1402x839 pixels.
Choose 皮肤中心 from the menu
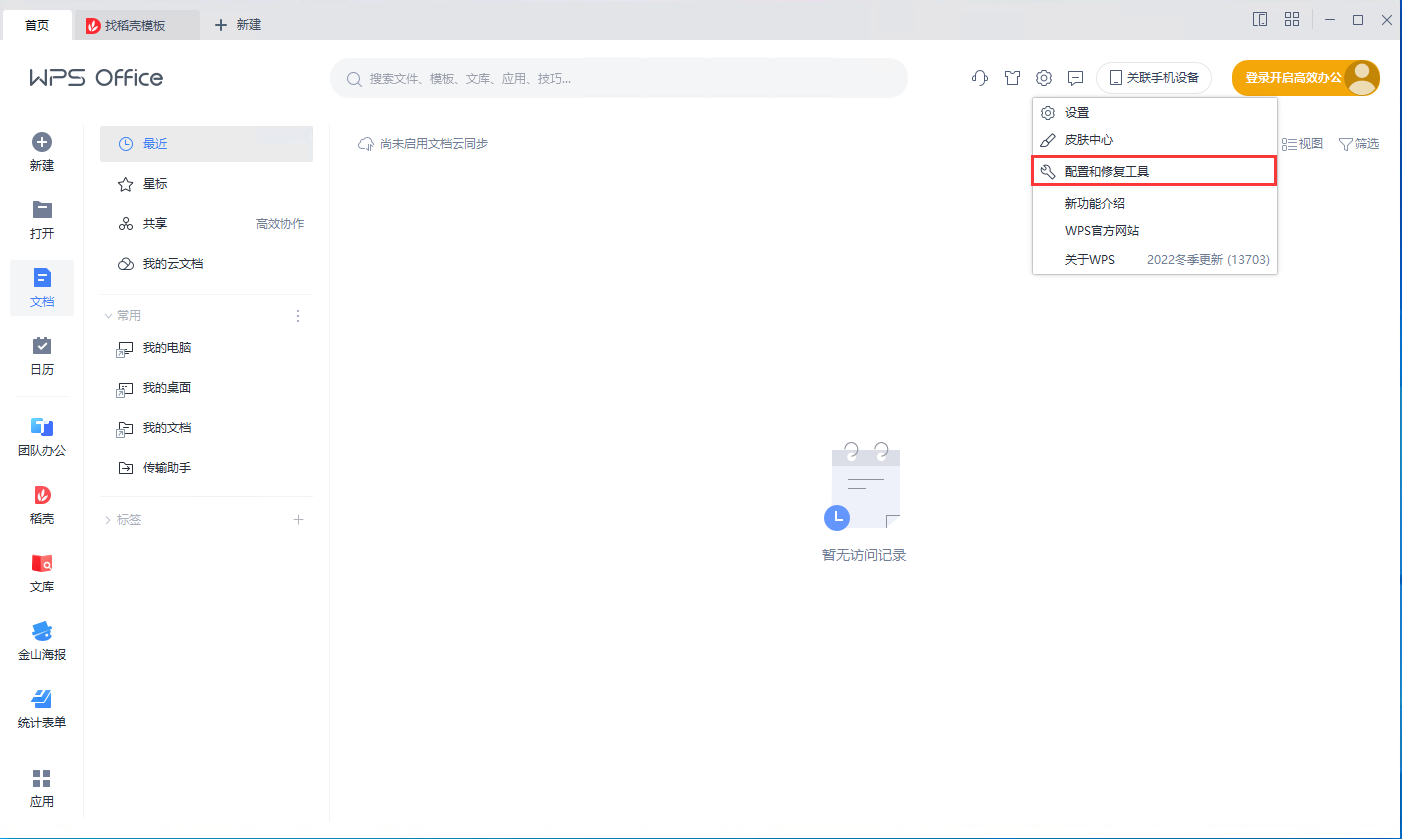pyautogui.click(x=1155, y=140)
